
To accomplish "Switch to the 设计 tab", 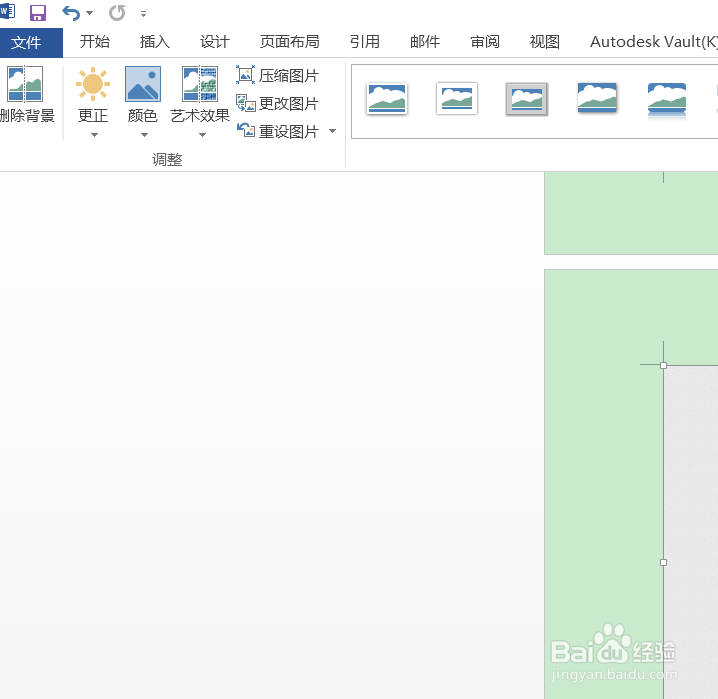I will 215,42.
